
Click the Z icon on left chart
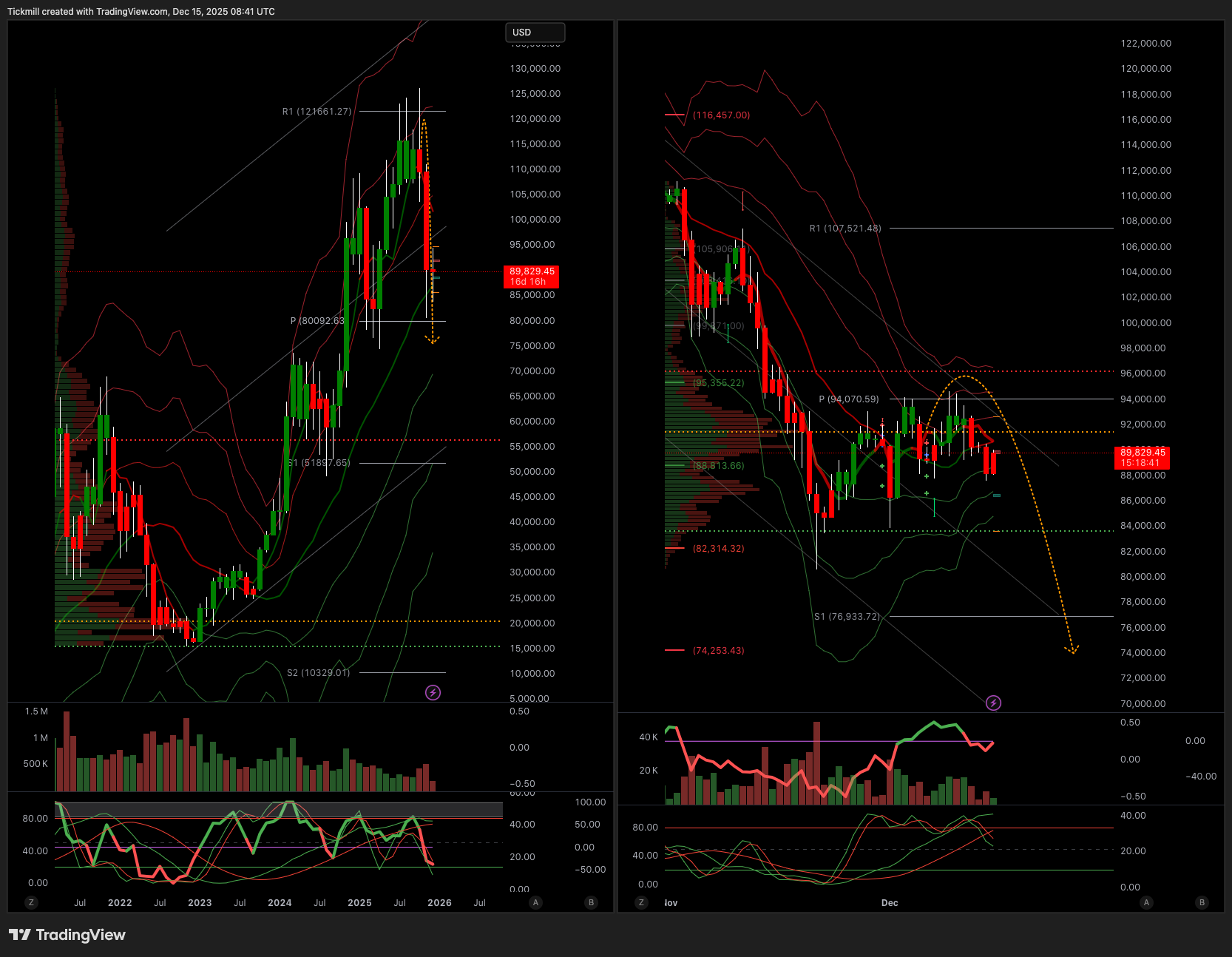coord(31,902)
